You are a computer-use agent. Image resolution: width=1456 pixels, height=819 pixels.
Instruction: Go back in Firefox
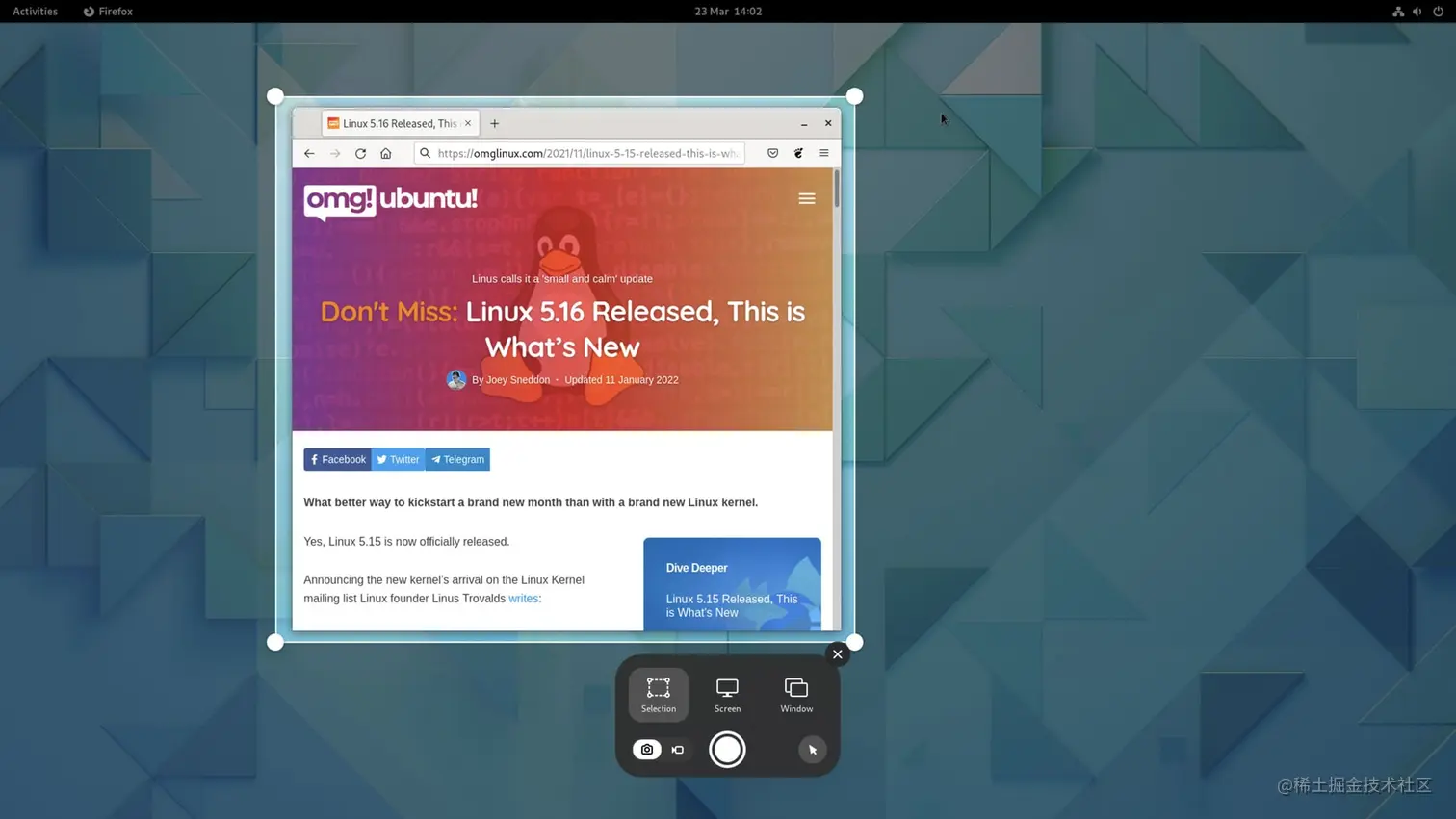click(309, 153)
